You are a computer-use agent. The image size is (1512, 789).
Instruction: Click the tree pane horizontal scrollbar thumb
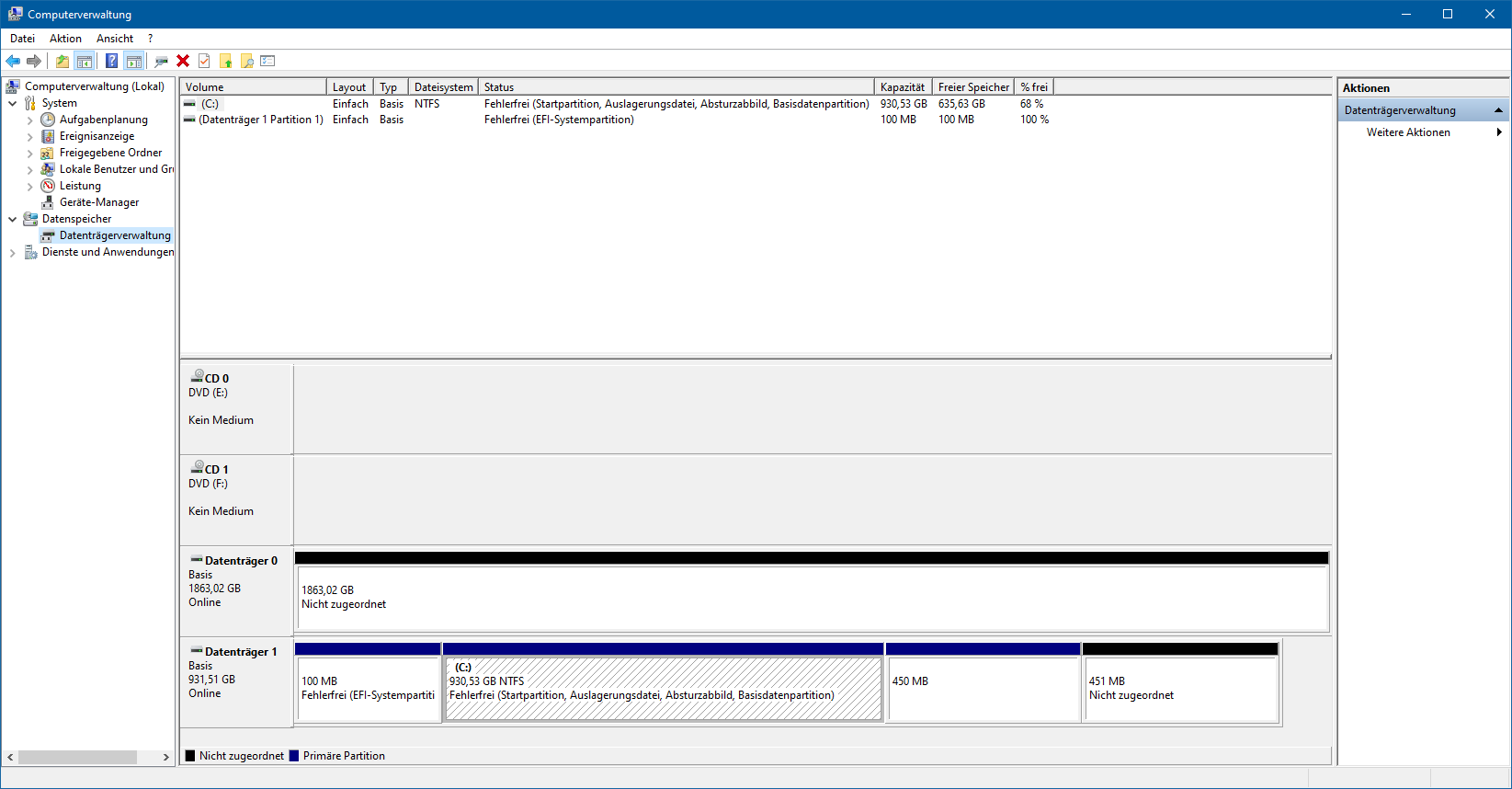click(x=77, y=757)
